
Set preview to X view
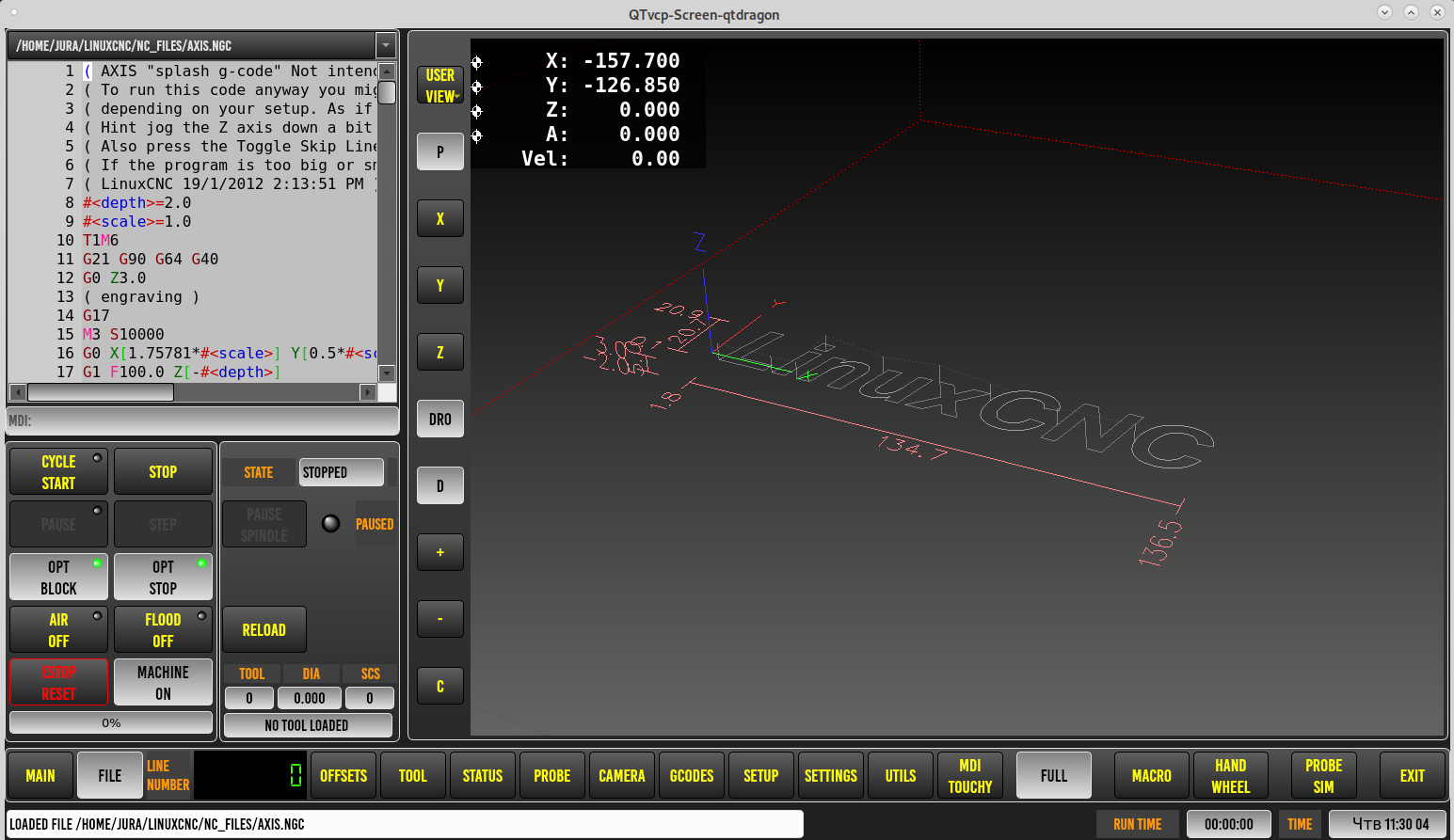tap(440, 218)
